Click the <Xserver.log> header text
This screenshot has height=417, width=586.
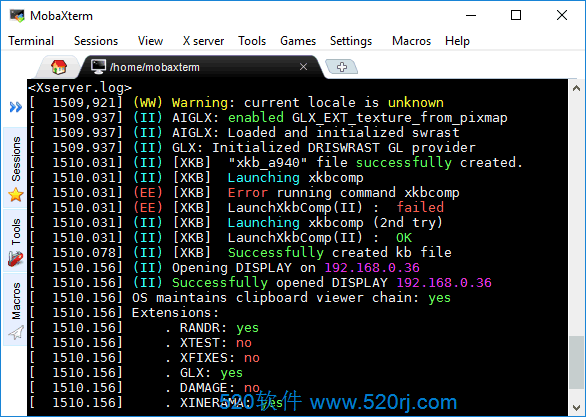click(x=80, y=87)
